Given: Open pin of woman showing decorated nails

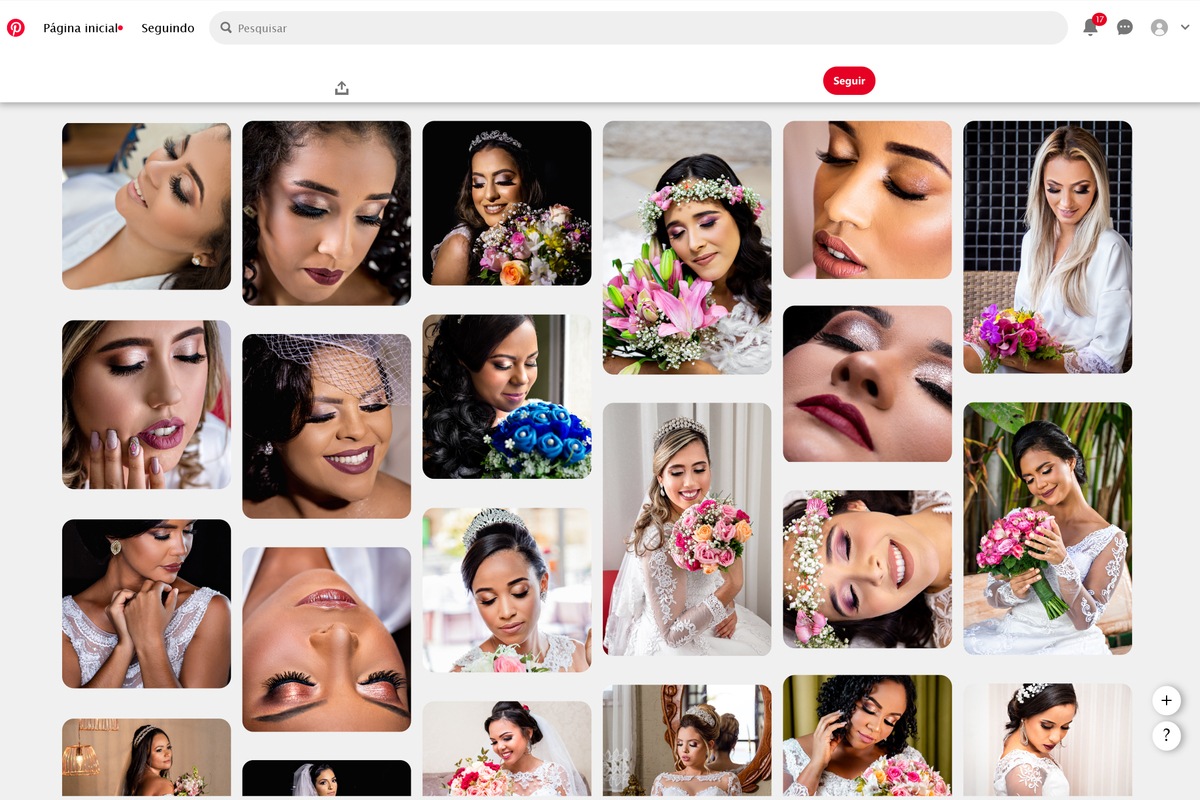Looking at the screenshot, I should click(146, 404).
